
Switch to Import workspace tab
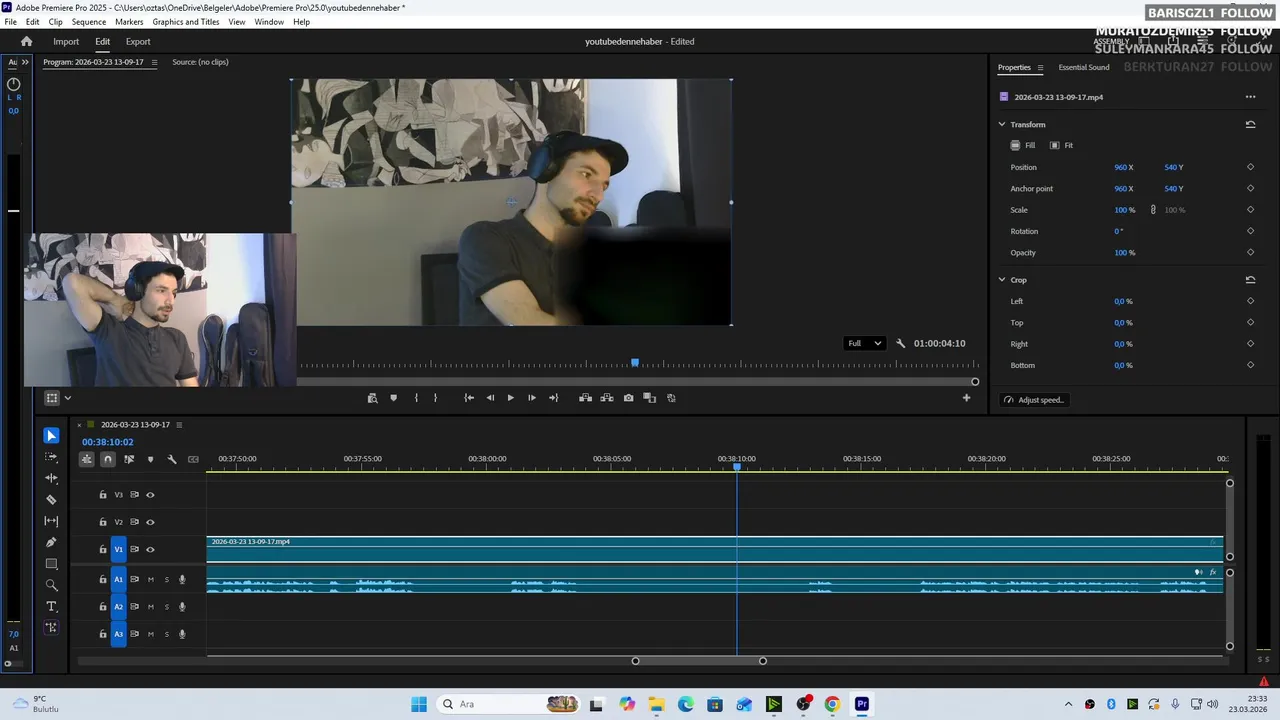(x=66, y=41)
